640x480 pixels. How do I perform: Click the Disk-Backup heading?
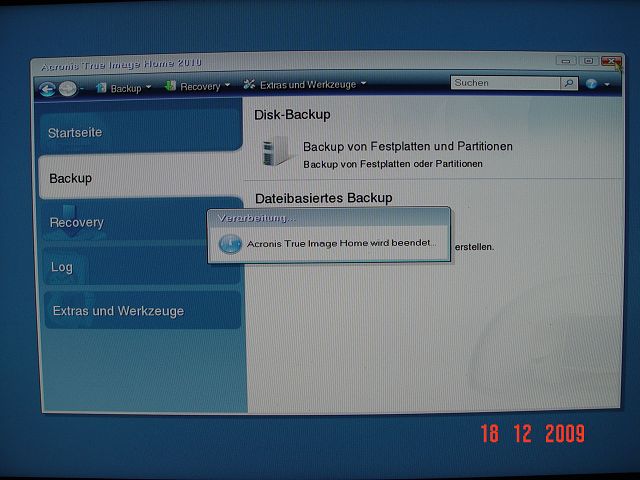[x=292, y=115]
